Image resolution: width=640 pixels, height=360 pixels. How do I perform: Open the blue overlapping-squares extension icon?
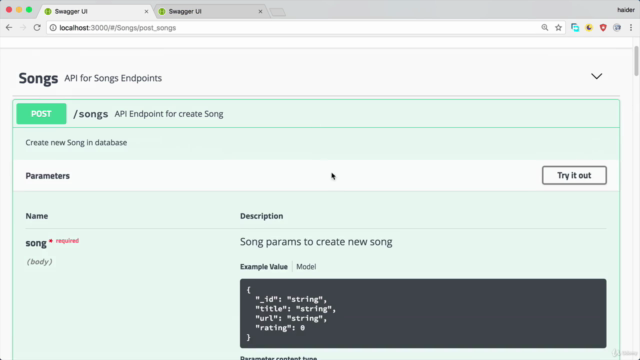575,28
